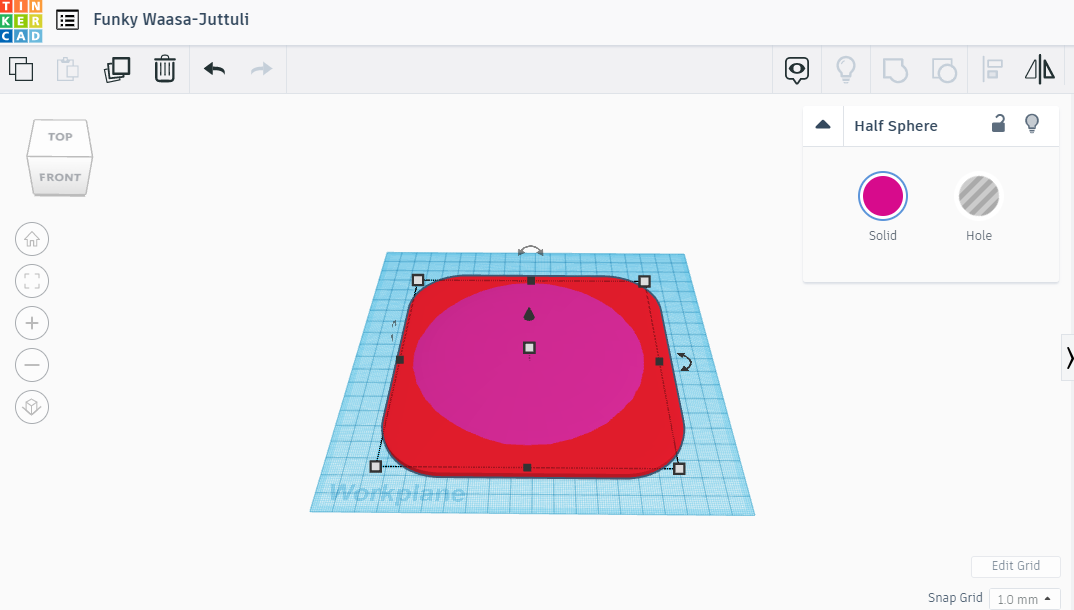This screenshot has width=1074, height=610.
Task: Click the Paste clipboard icon
Action: [x=67, y=69]
